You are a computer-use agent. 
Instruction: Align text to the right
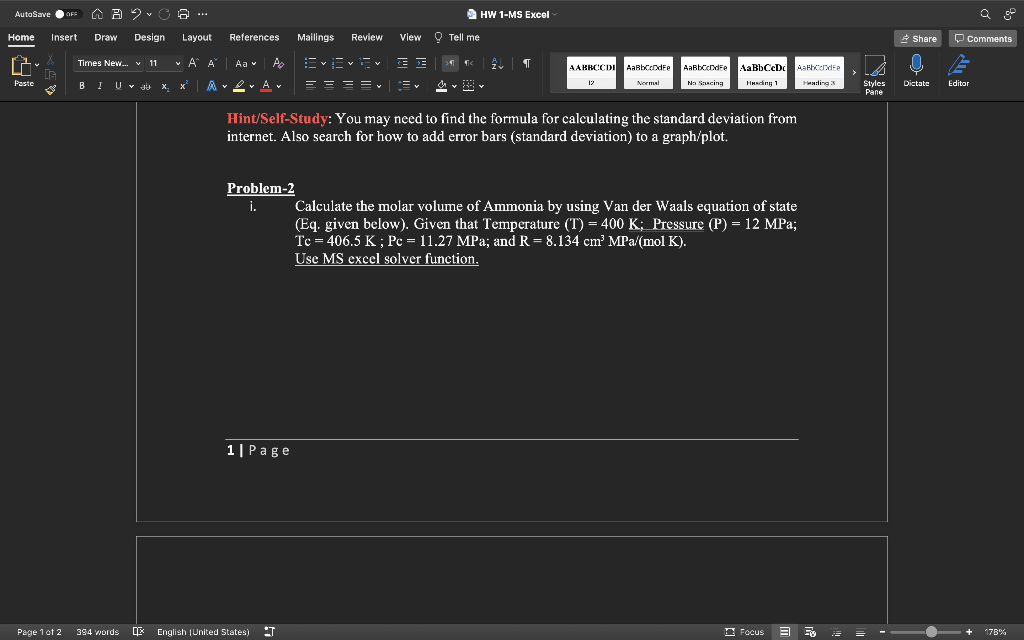[348, 86]
